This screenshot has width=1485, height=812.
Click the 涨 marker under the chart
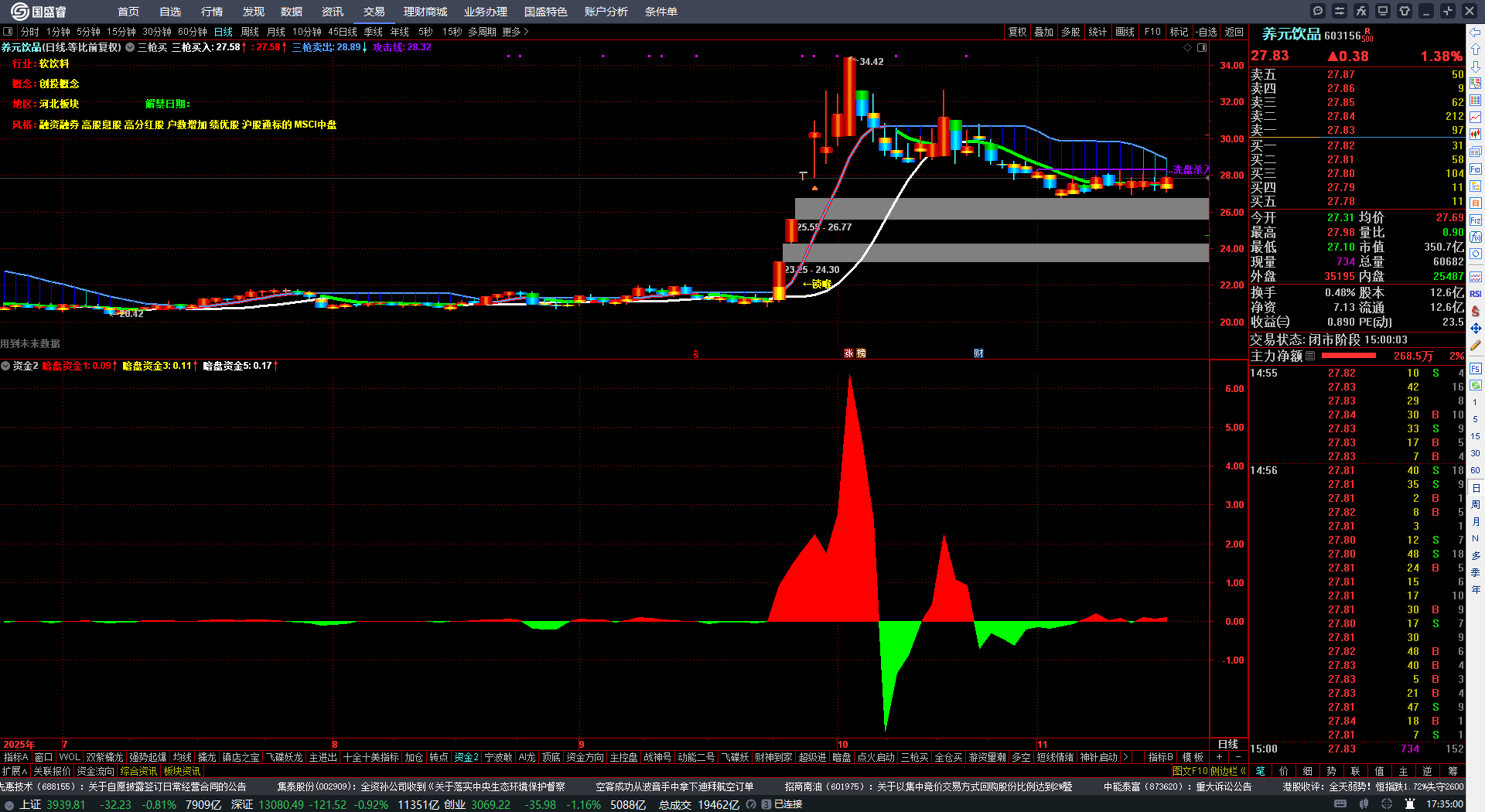(x=848, y=353)
